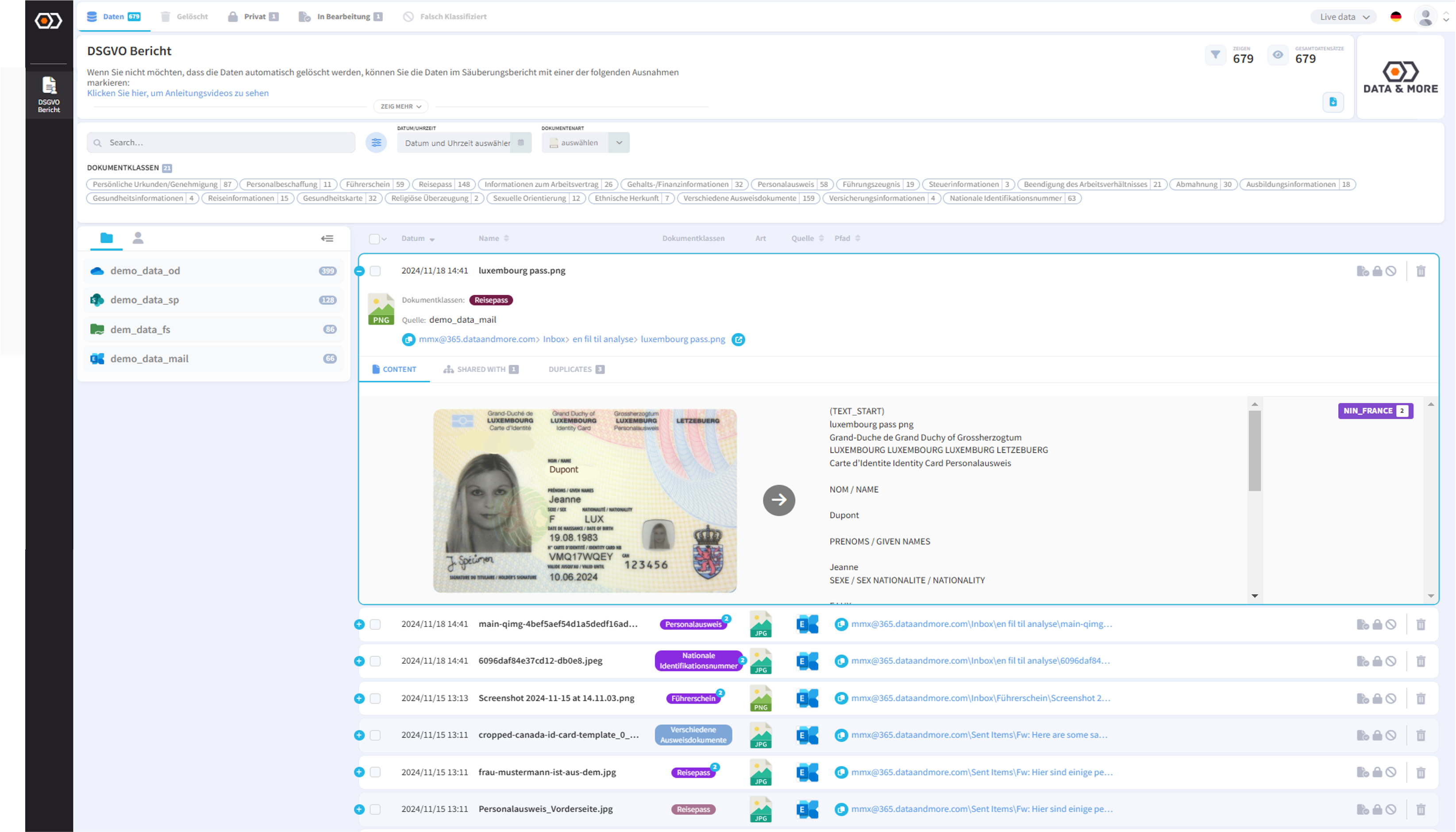Collapse the source folder panel

coord(327,238)
